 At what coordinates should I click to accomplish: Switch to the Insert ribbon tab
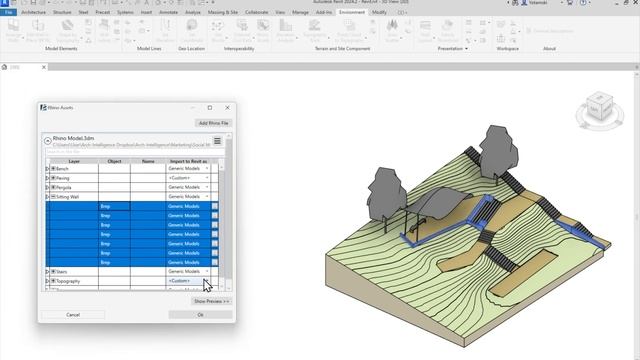pos(146,13)
